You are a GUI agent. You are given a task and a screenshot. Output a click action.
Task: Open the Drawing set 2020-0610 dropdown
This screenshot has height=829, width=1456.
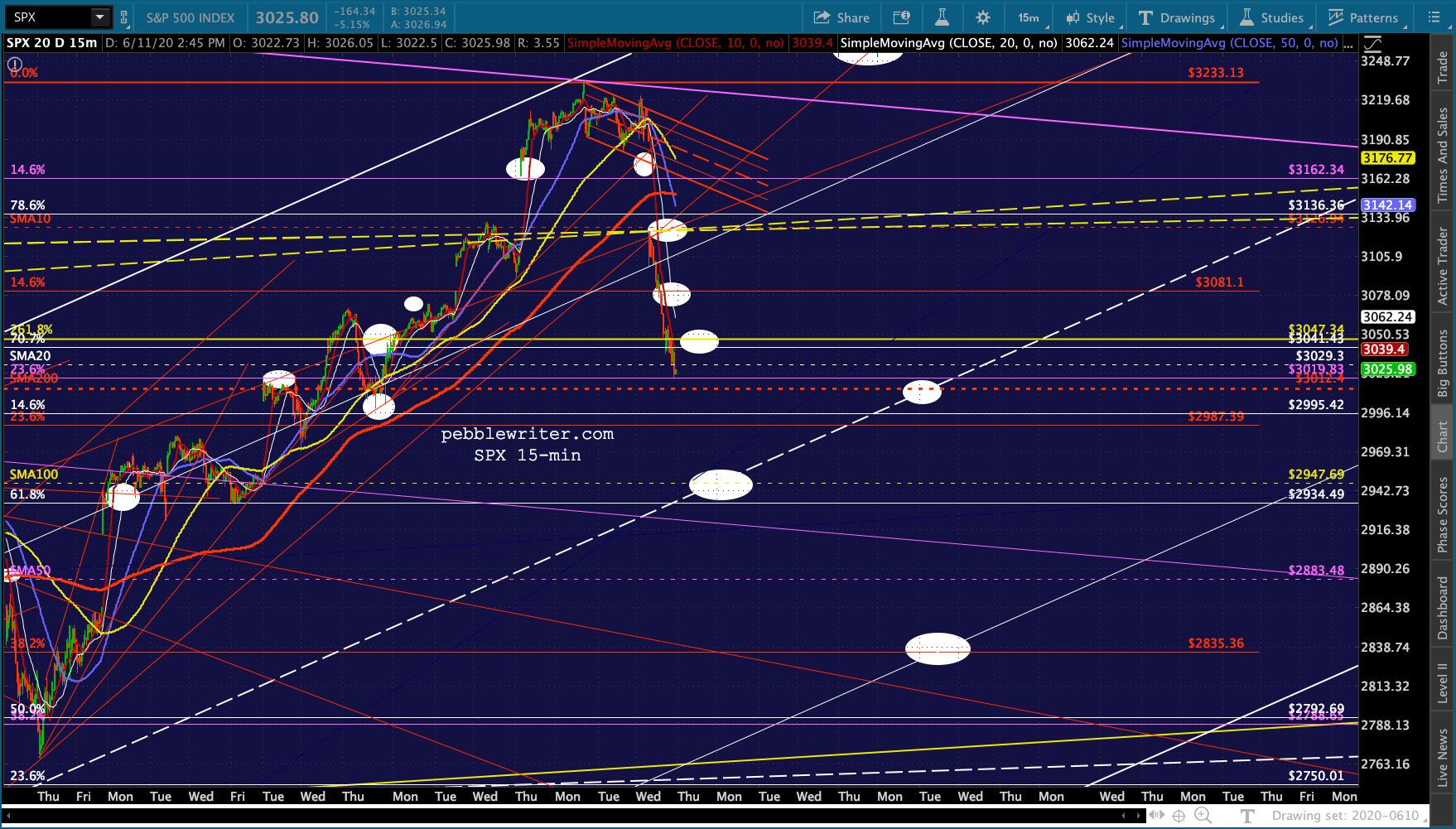1348,816
